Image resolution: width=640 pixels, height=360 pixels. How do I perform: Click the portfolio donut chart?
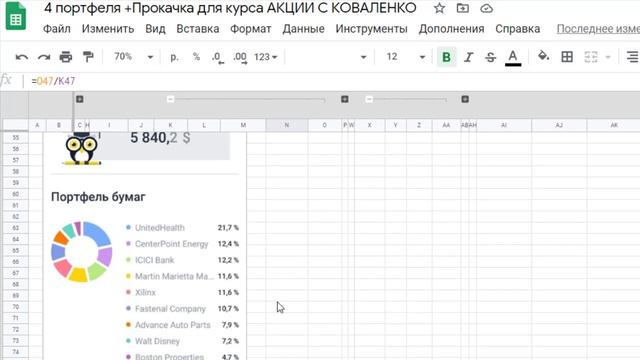pos(82,252)
